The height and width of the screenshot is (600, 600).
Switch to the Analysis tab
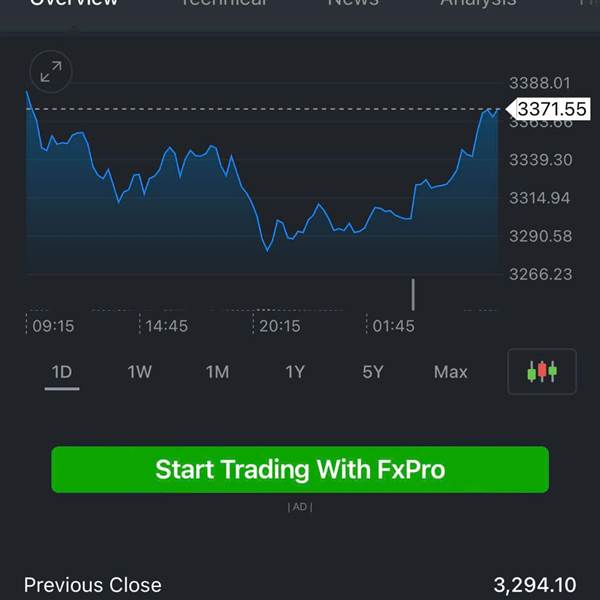tap(478, 3)
